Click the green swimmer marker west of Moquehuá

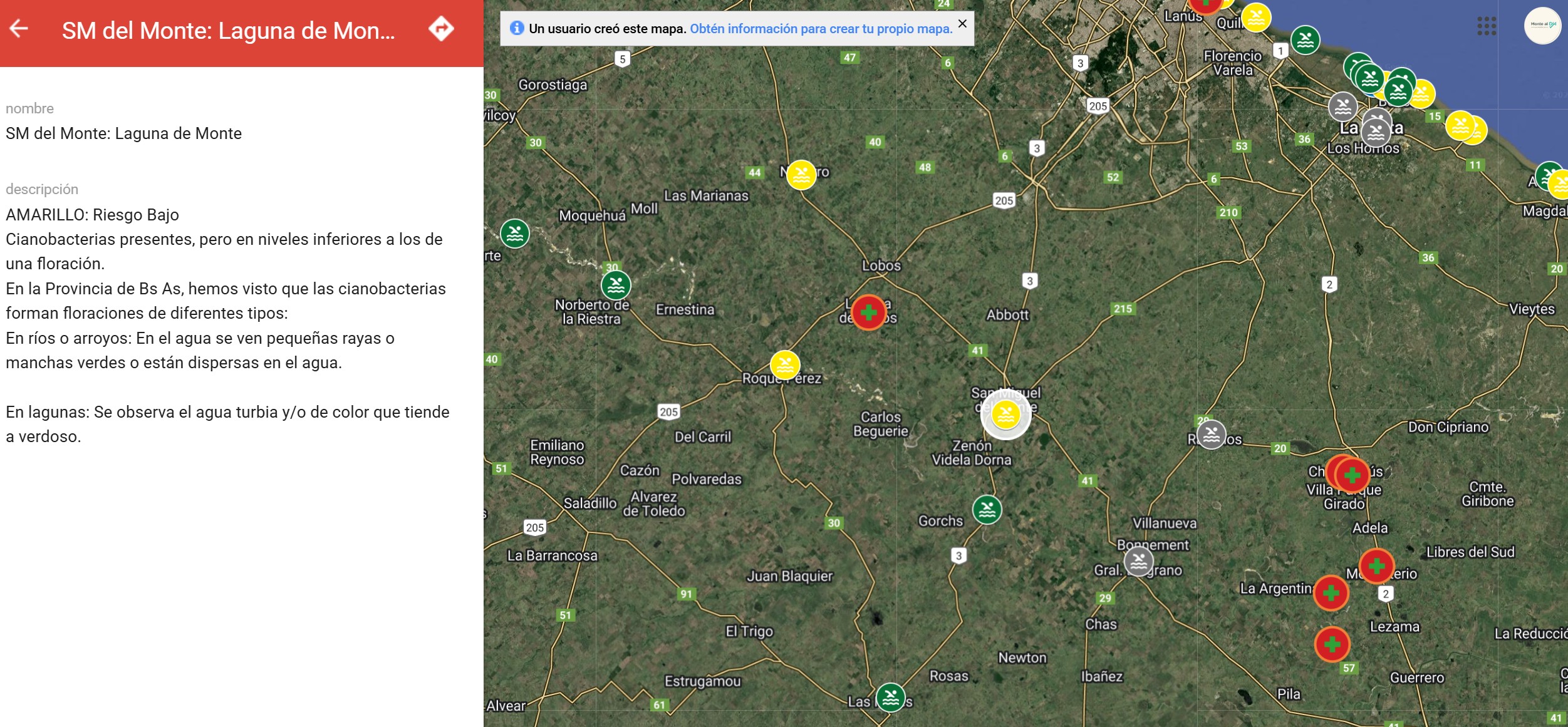[x=515, y=234]
